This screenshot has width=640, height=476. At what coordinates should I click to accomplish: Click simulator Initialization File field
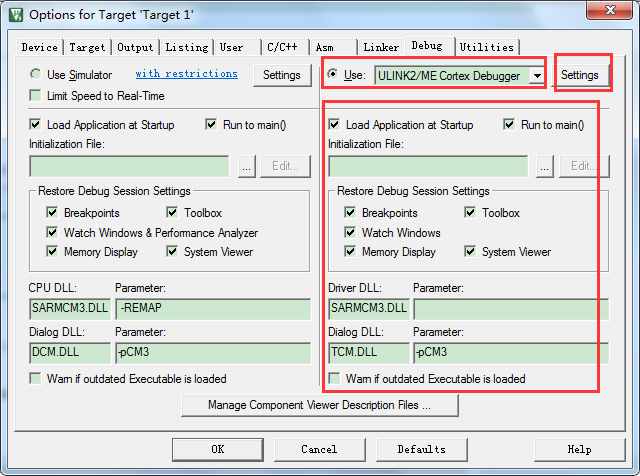click(x=129, y=166)
